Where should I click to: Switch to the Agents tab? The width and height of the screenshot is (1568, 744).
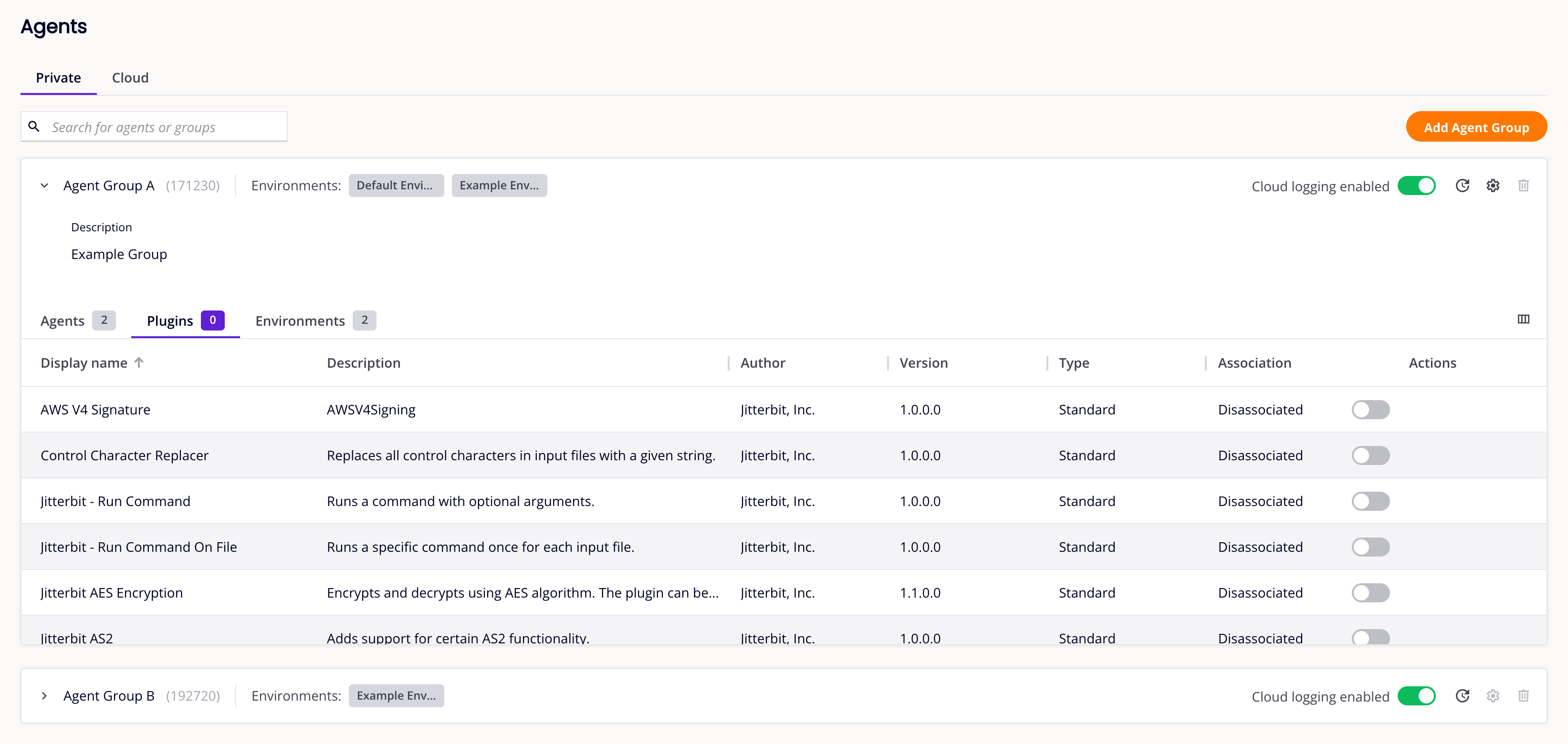coord(62,320)
